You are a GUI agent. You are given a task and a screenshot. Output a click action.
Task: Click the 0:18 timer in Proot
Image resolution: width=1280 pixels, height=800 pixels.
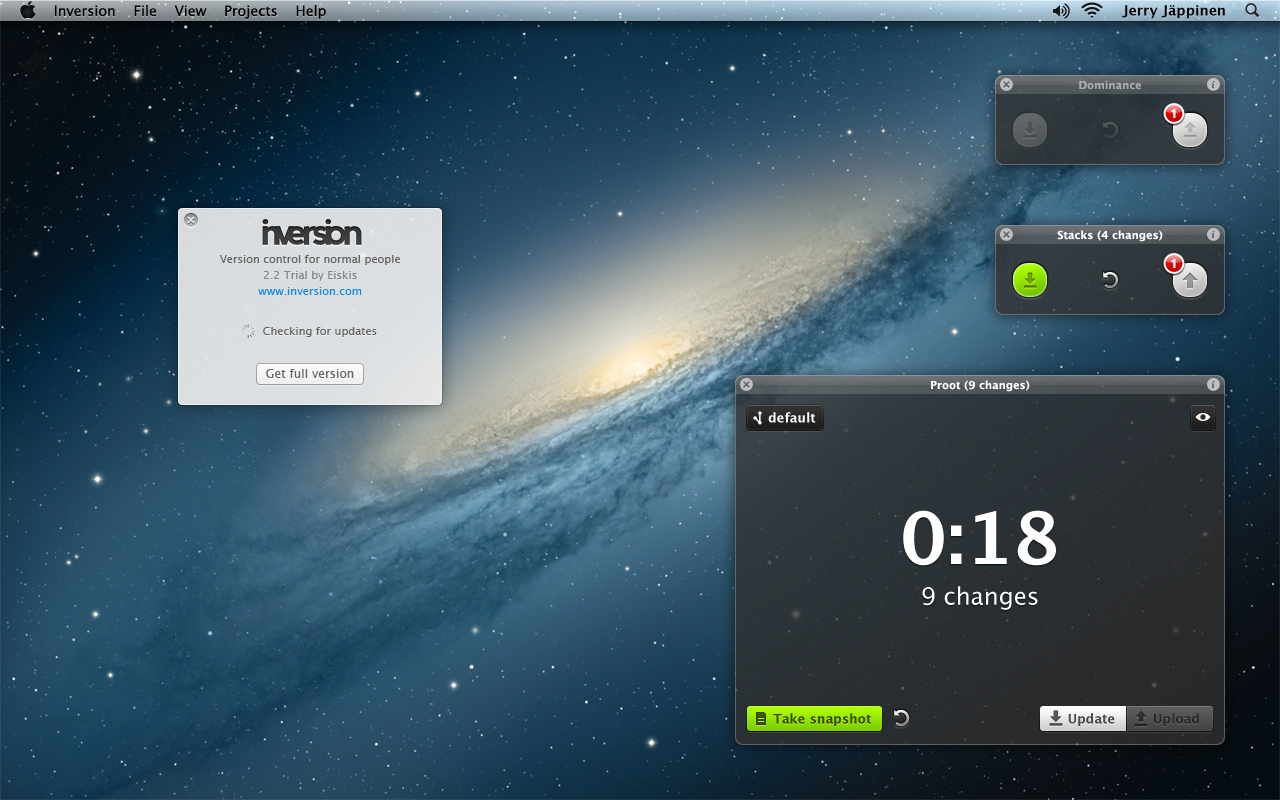tap(979, 539)
